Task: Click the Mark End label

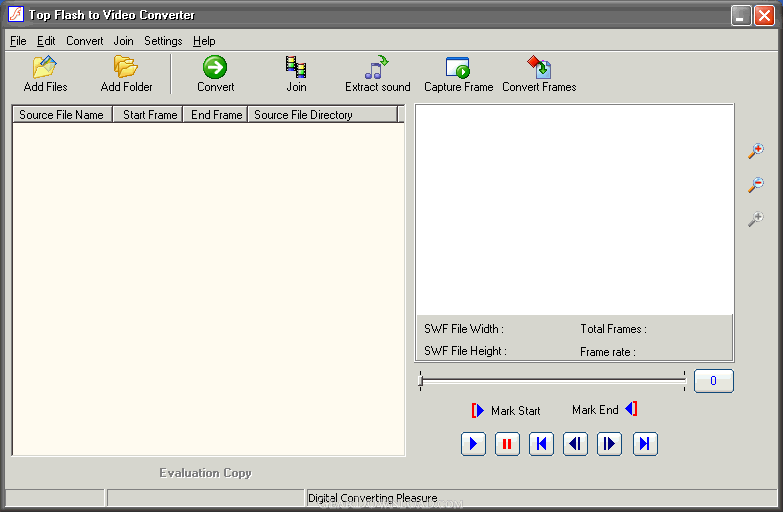Action: coord(595,410)
